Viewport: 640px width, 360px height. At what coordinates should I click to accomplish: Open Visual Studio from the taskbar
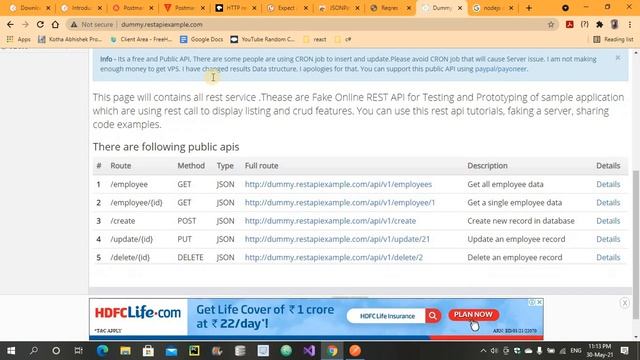click(309, 351)
